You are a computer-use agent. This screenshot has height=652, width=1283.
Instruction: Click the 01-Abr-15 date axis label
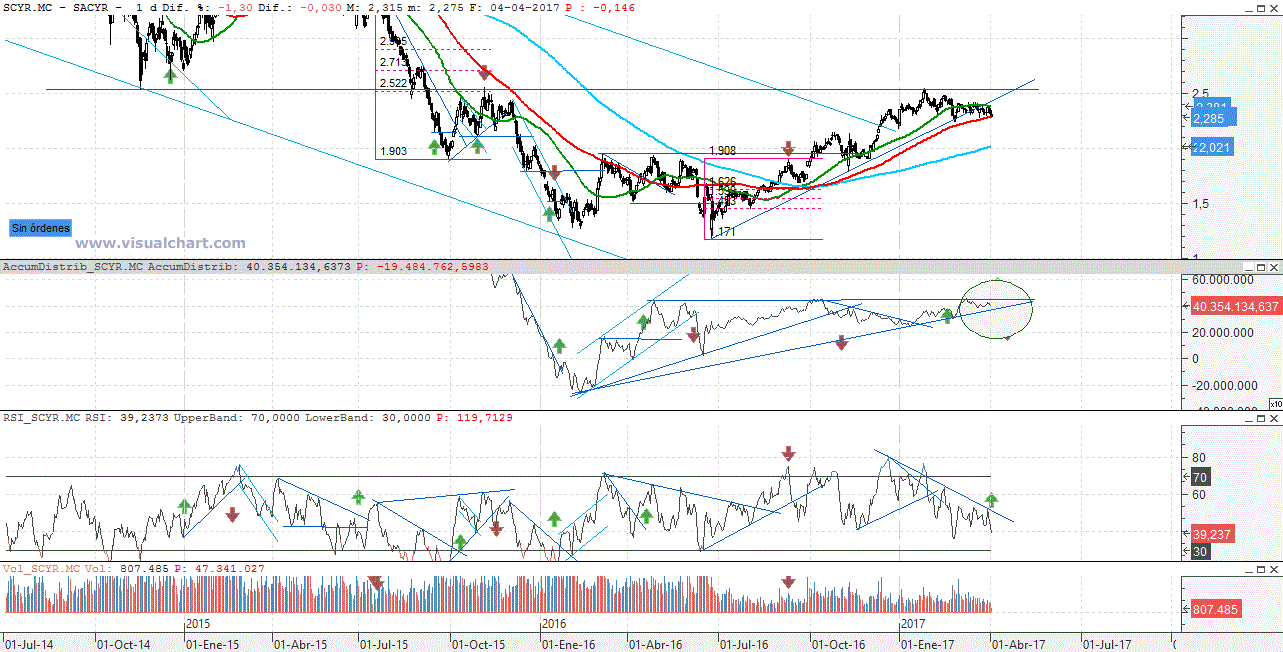[301, 644]
